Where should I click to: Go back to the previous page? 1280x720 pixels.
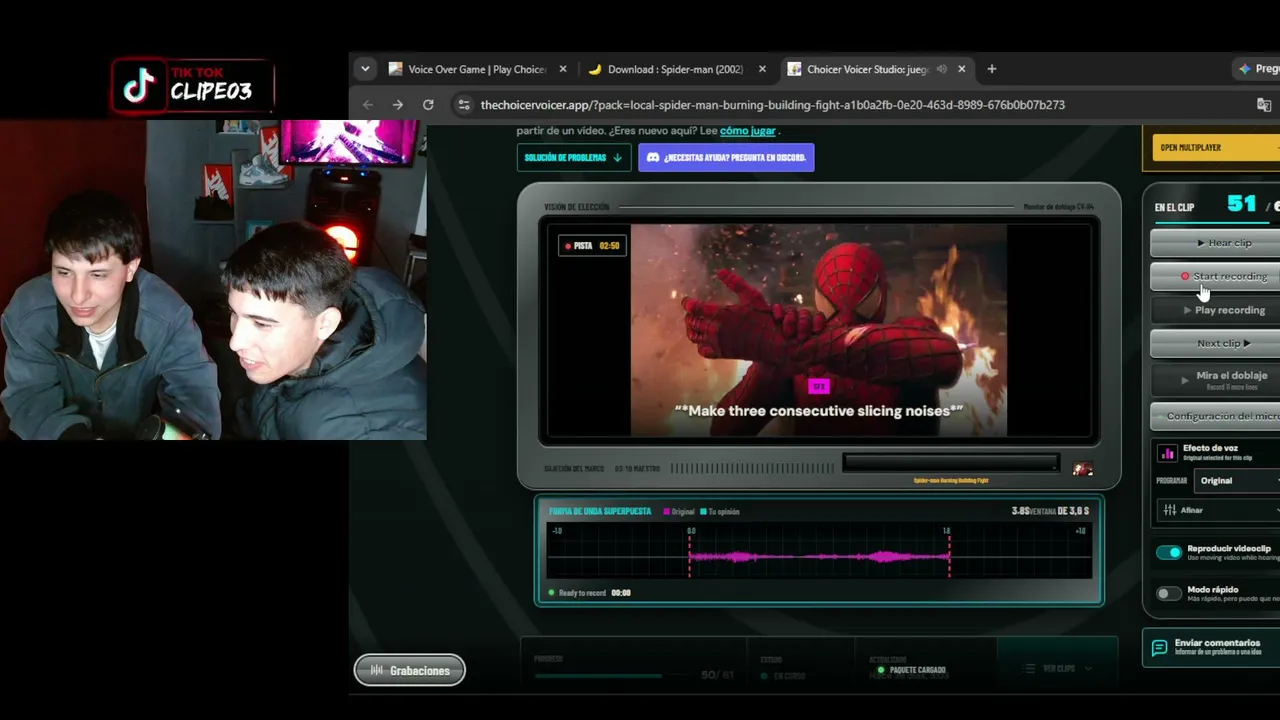tap(368, 105)
